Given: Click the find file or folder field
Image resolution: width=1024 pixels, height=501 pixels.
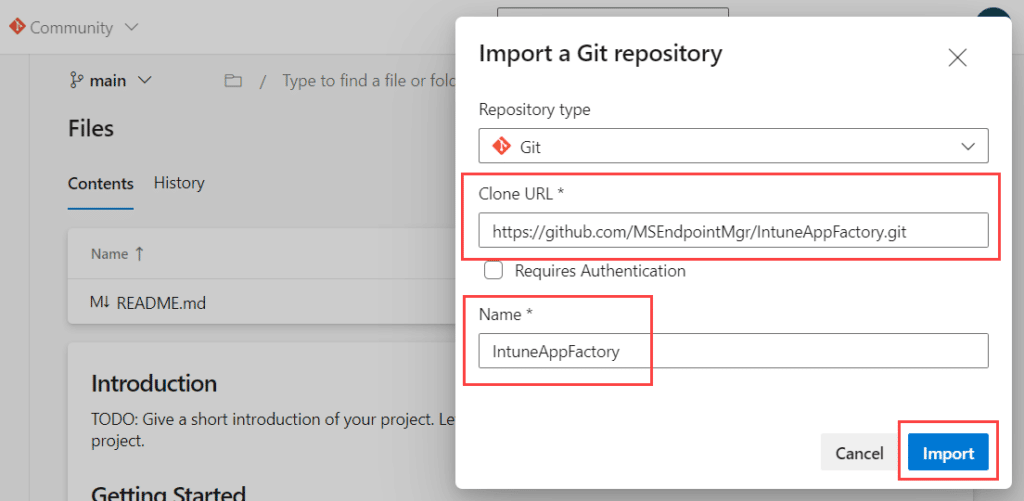Looking at the screenshot, I should pos(368,81).
